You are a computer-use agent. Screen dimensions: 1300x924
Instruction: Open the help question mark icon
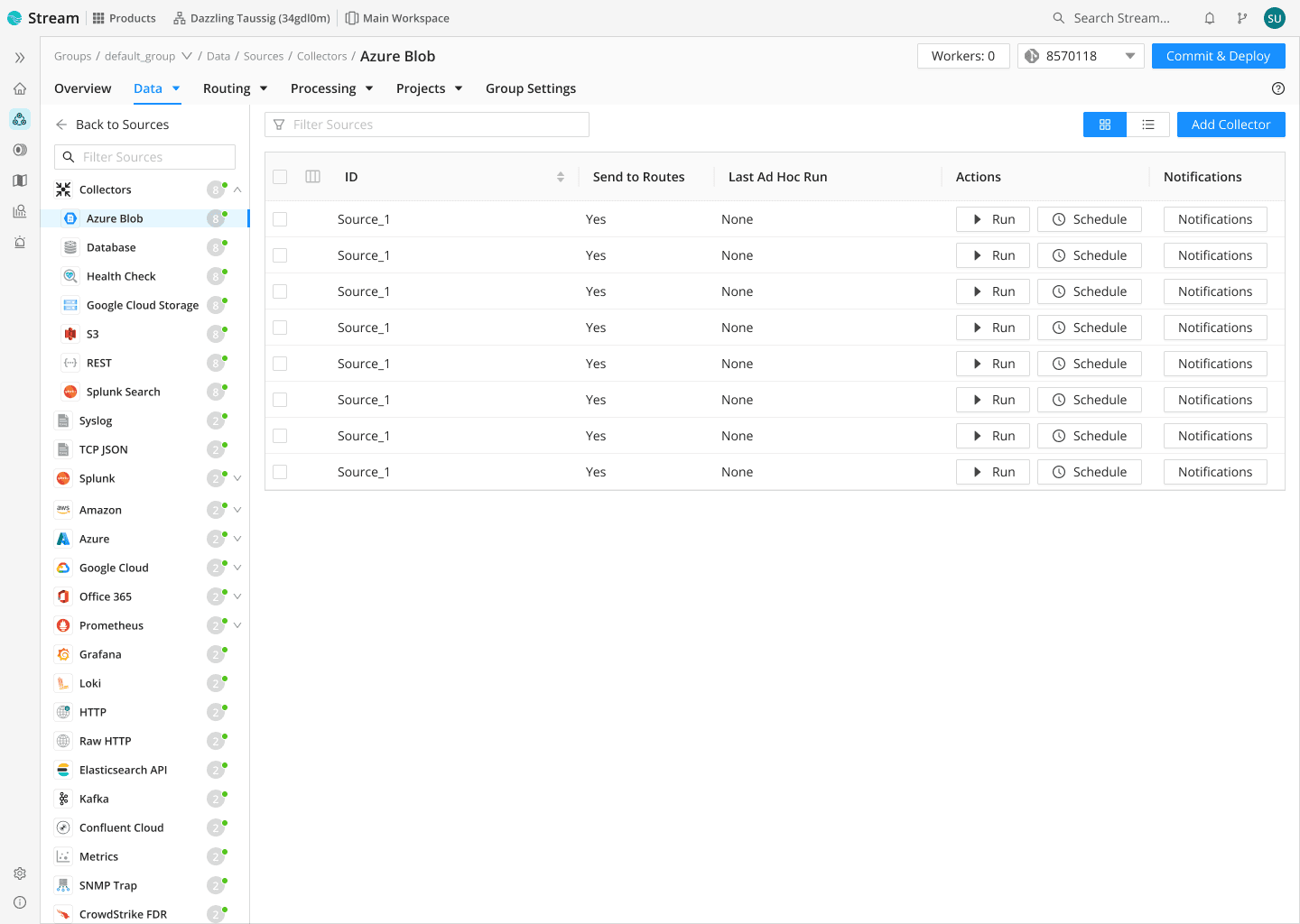coord(1277,88)
